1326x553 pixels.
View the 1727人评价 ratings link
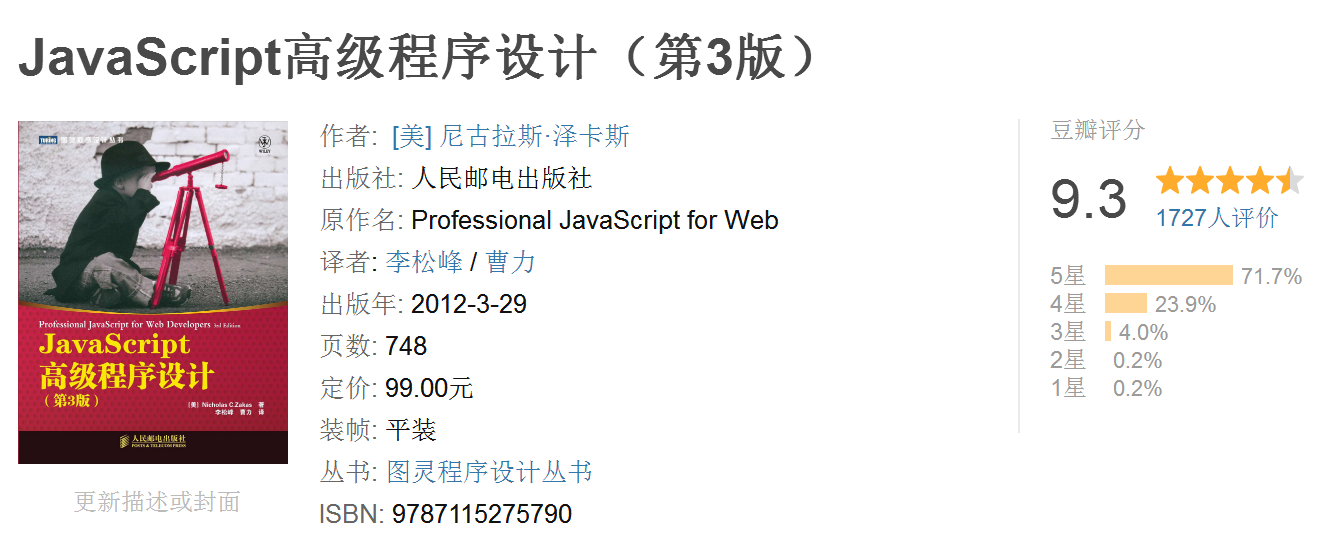[1216, 218]
